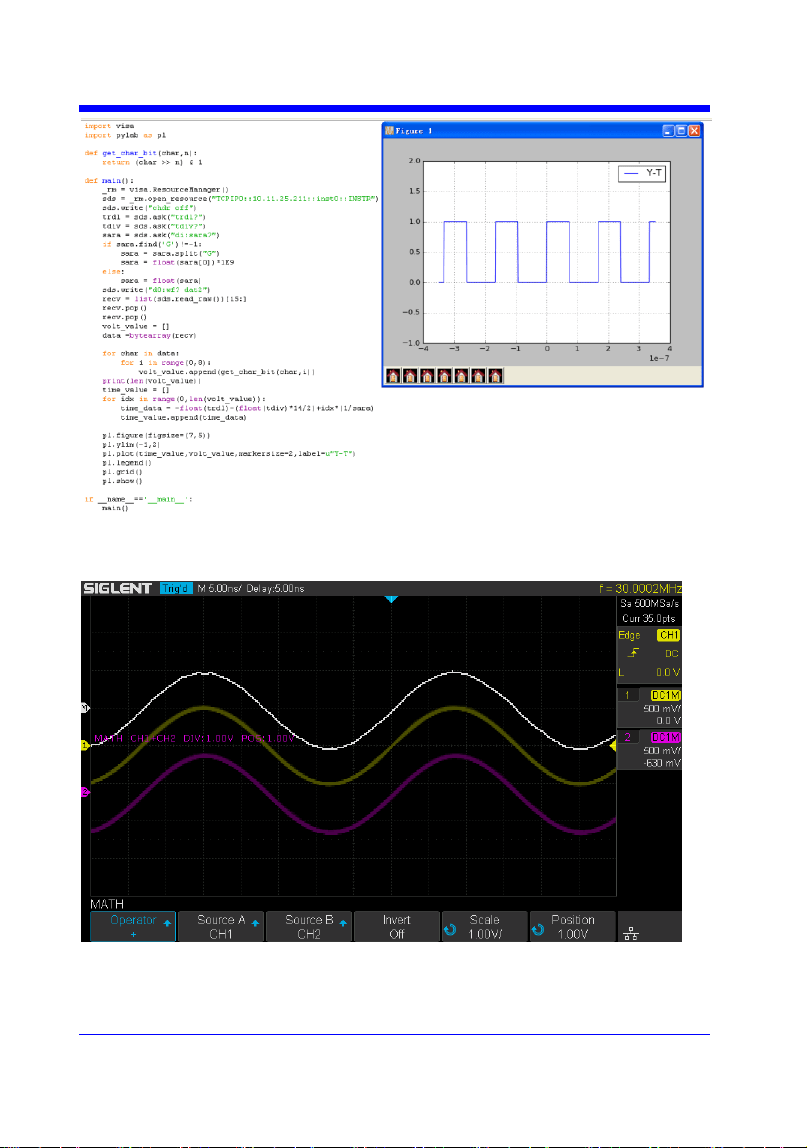Click the 'def main():' code line
Screen dimensions: 807x1148
coord(109,180)
